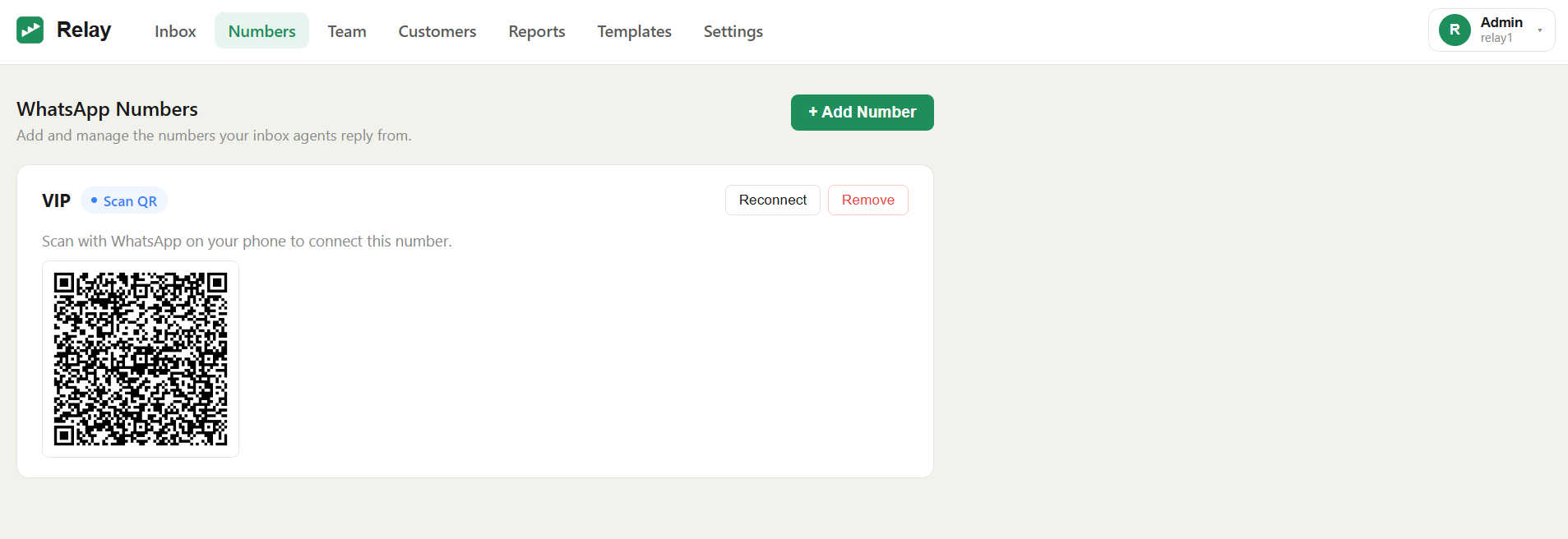The image size is (1568, 539).
Task: Click the + Add Number button
Action: pyautogui.click(x=862, y=113)
